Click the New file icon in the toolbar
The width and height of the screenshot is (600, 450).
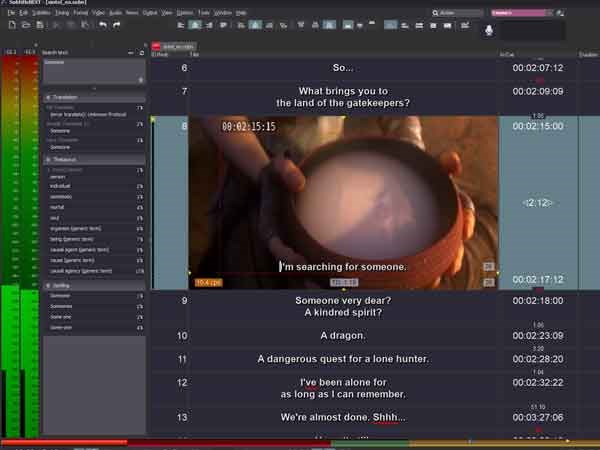(x=12, y=25)
